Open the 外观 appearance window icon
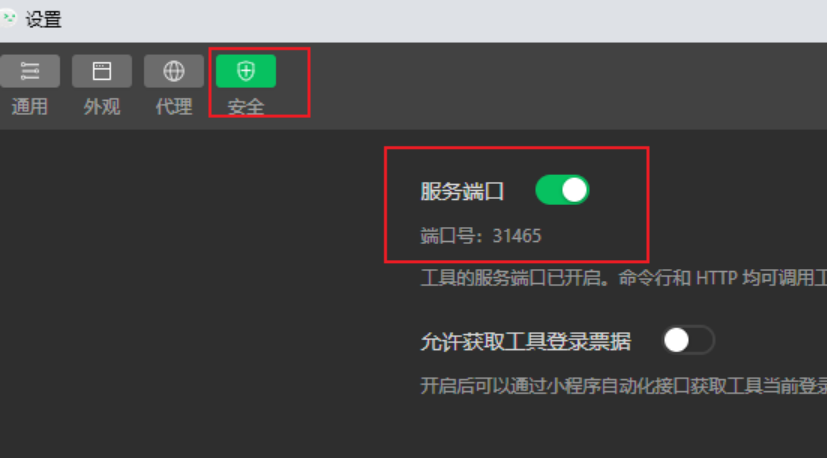The width and height of the screenshot is (827, 458). coord(102,71)
